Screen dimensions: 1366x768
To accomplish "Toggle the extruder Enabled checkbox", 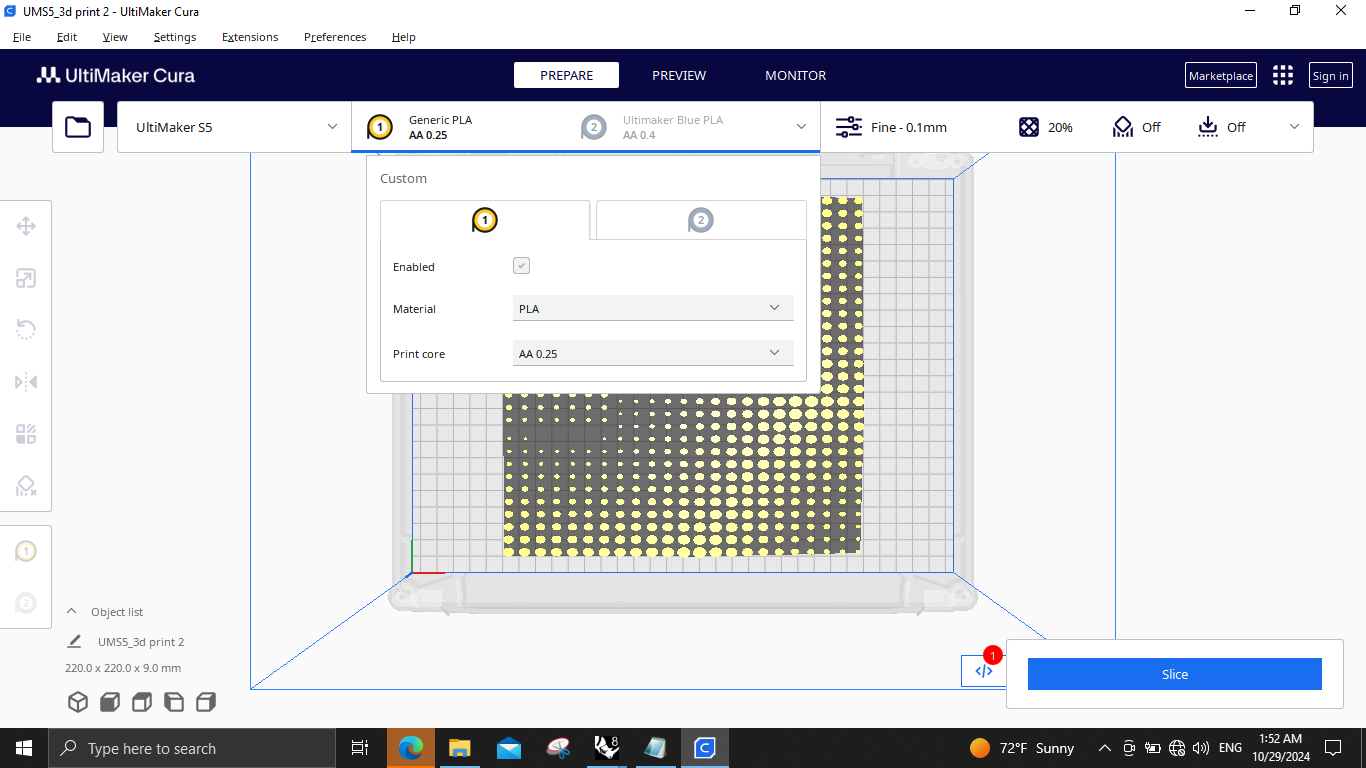I will [521, 266].
